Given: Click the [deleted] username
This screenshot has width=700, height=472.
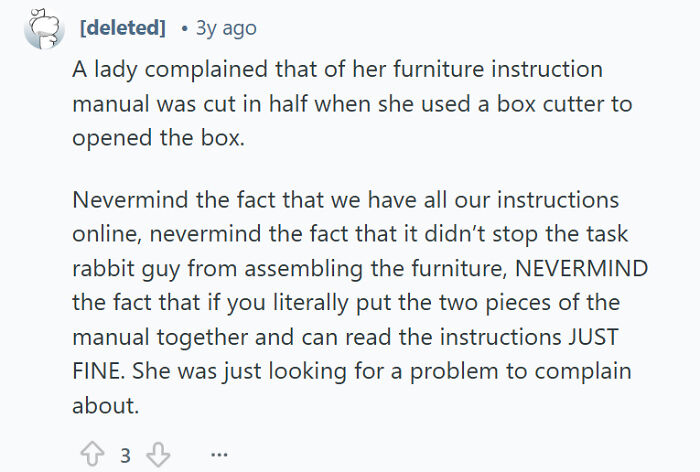Looking at the screenshot, I should (122, 28).
